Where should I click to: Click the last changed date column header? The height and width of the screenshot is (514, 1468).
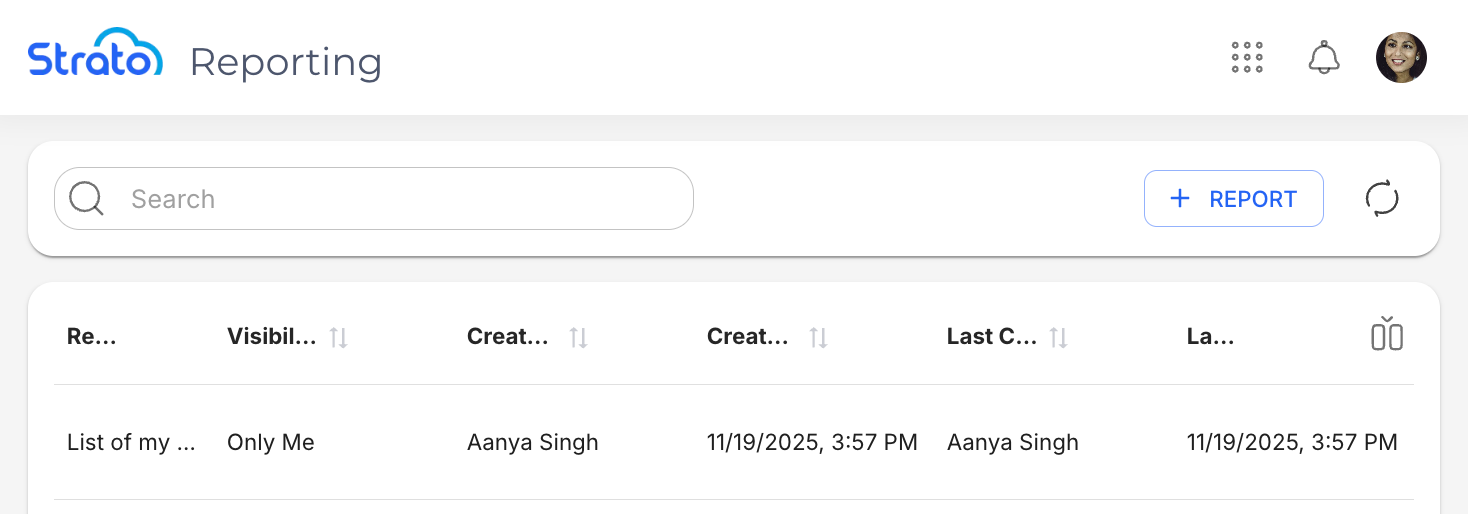tap(1210, 337)
